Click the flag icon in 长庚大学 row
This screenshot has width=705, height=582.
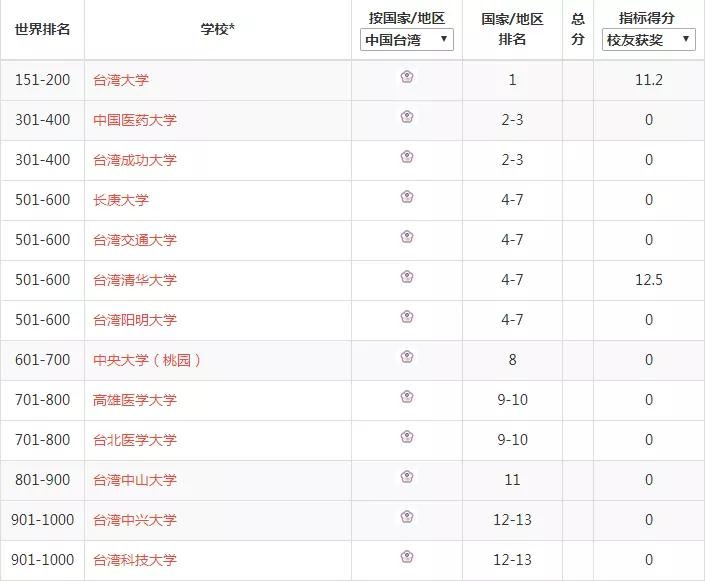(x=407, y=197)
